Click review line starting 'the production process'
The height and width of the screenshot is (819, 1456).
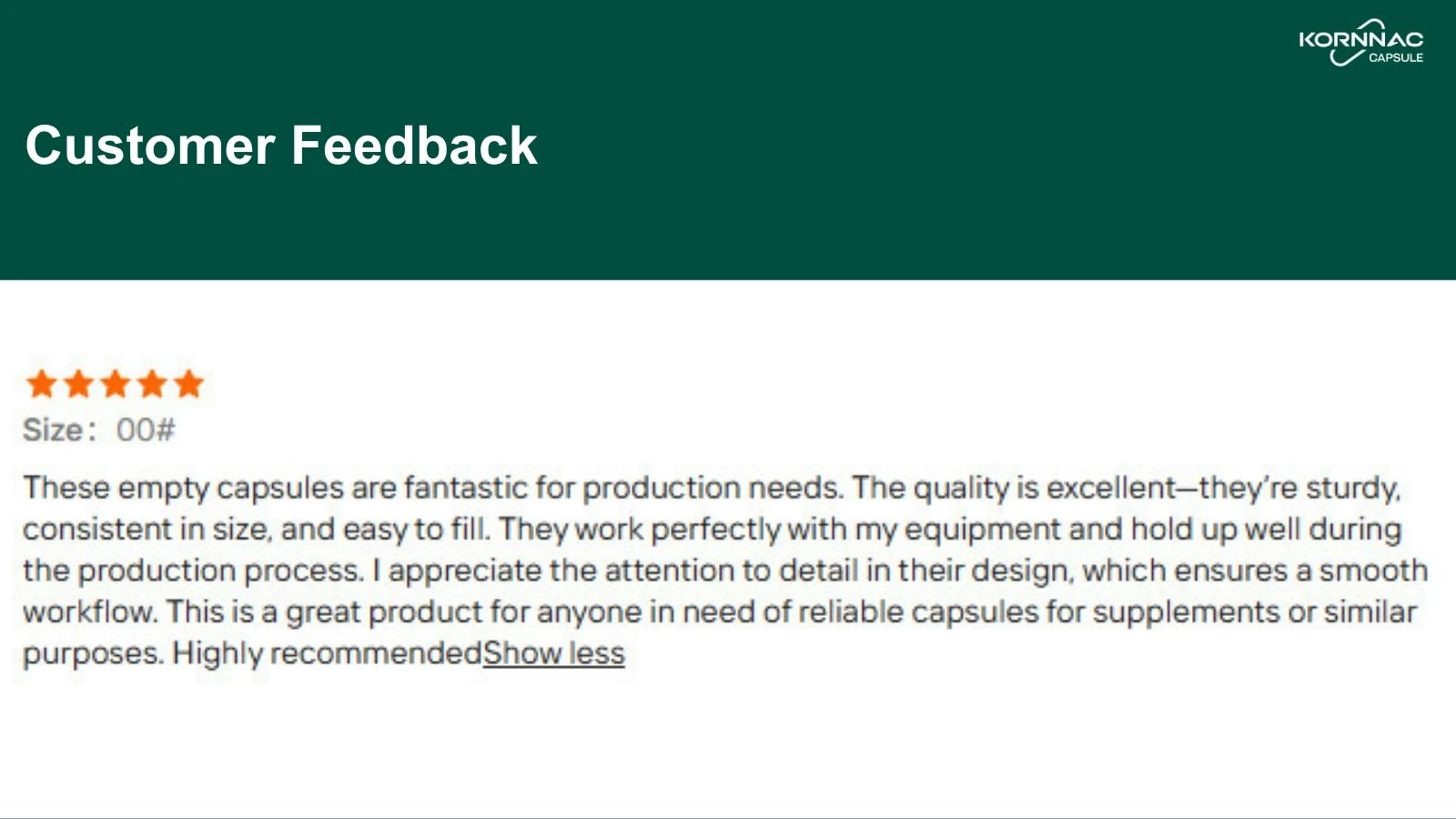click(725, 571)
